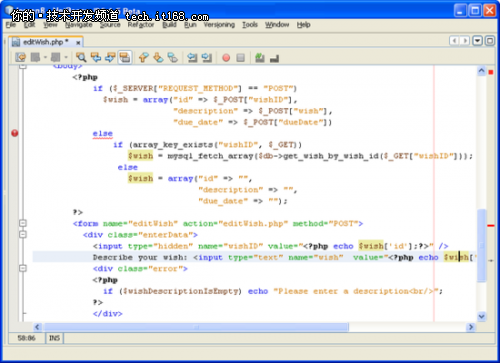Viewport: 500px width, 363px height.
Task: Open the Help menu
Action: point(303,25)
